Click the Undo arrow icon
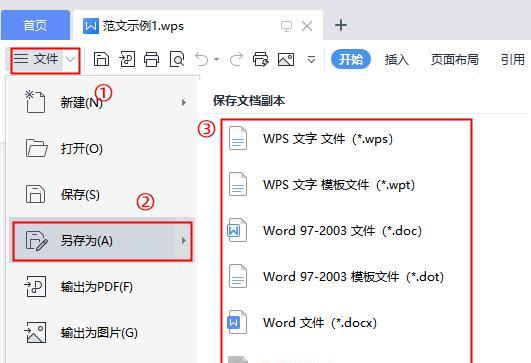 click(x=202, y=60)
